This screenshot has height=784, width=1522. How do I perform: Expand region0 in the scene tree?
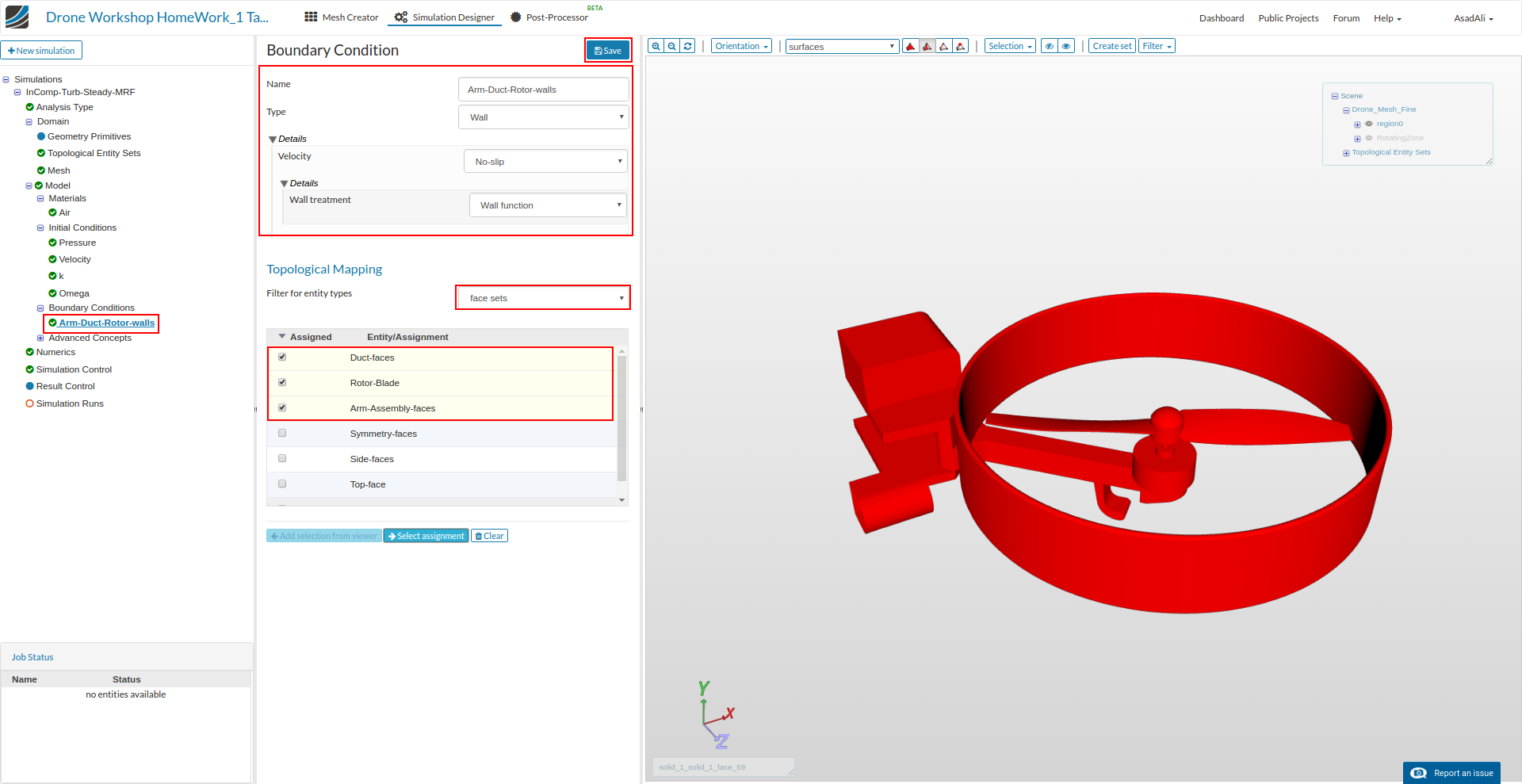click(x=1357, y=124)
